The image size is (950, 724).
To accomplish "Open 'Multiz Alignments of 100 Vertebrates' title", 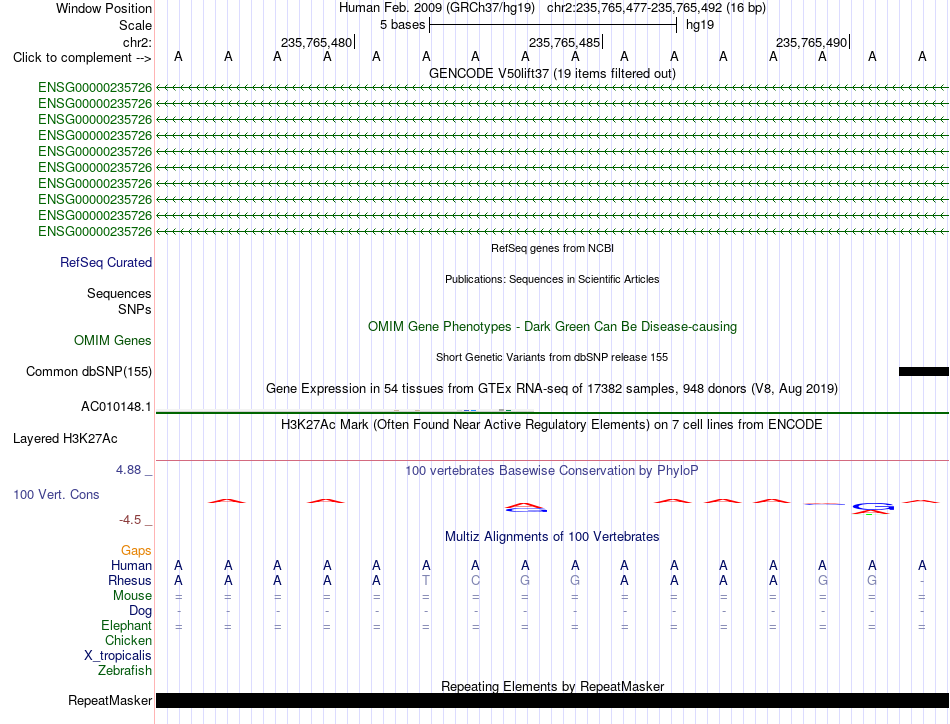I will point(552,536).
